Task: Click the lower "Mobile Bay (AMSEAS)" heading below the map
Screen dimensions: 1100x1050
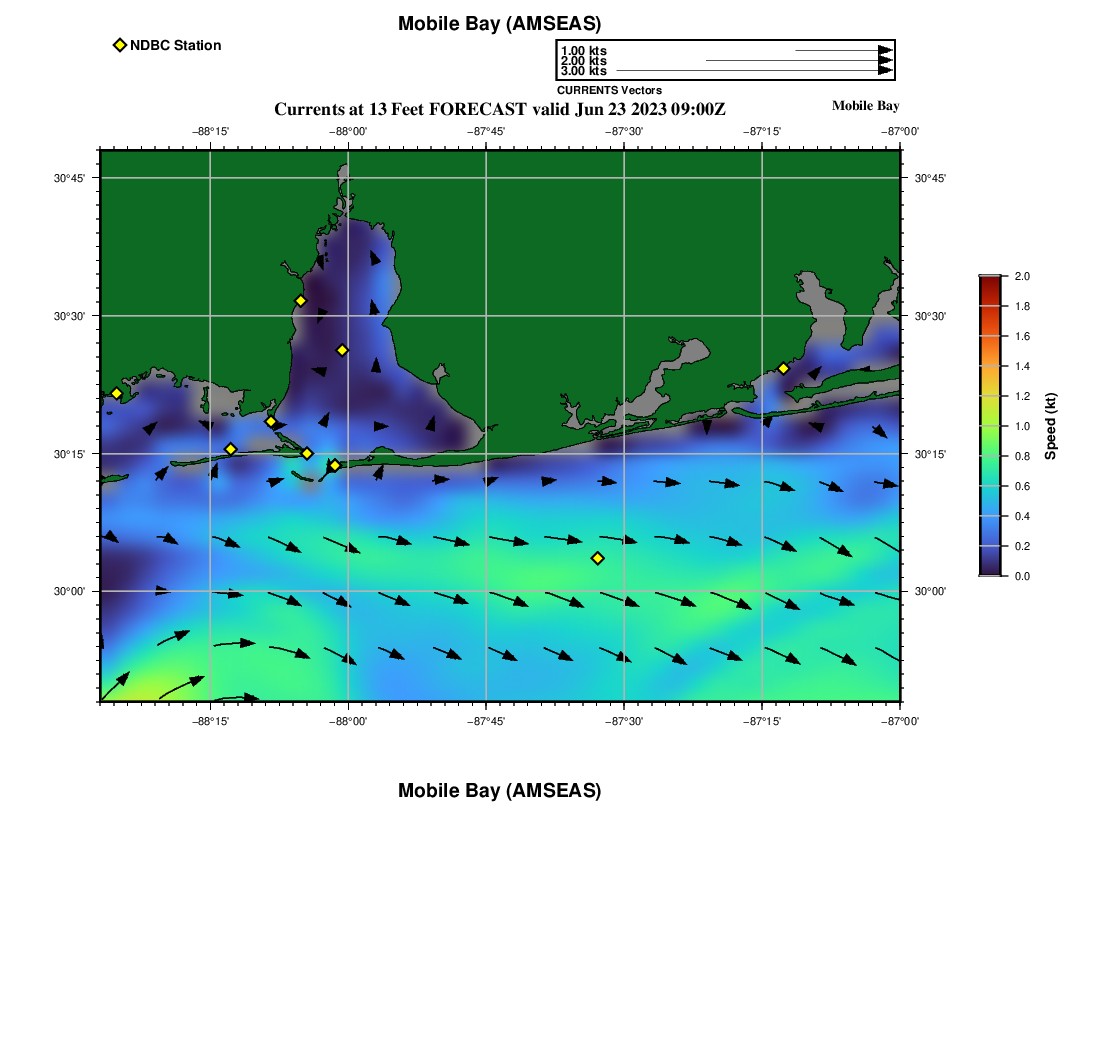Action: coord(499,791)
